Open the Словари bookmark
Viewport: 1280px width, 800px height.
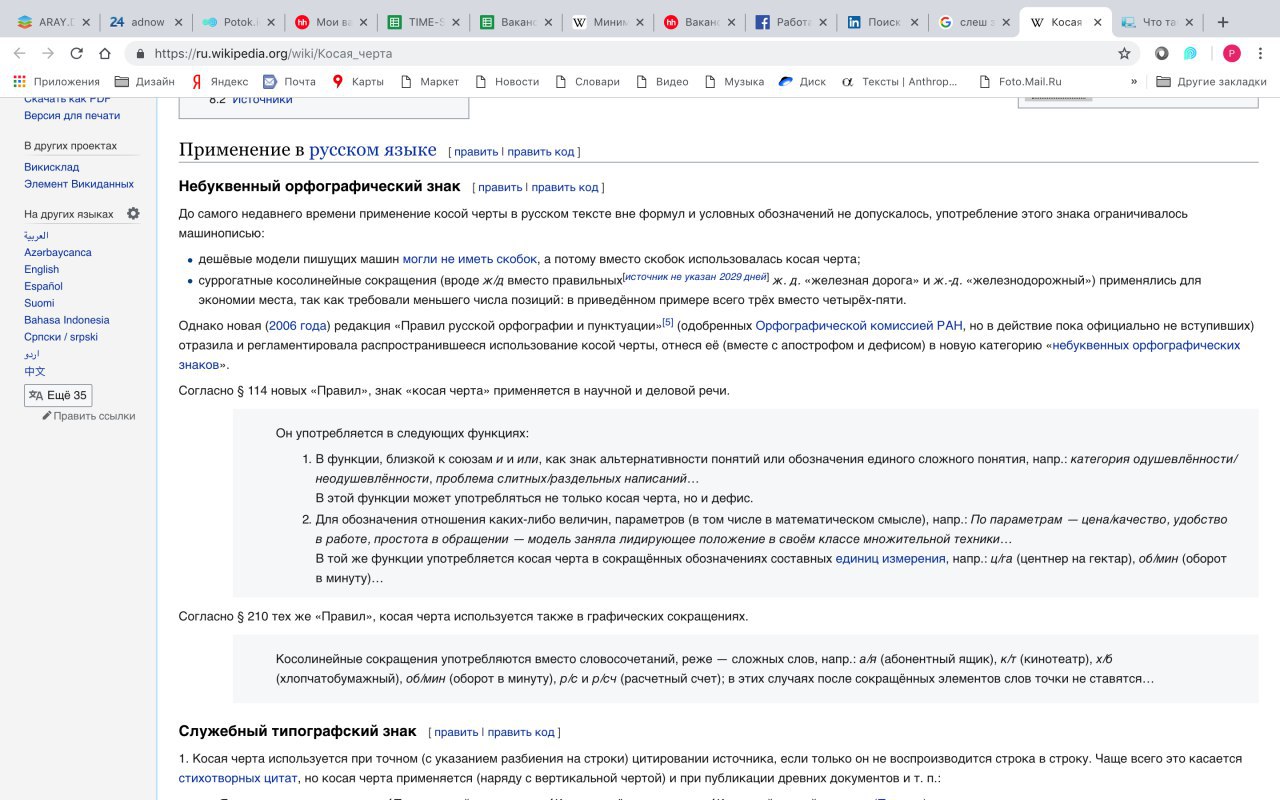coord(587,81)
